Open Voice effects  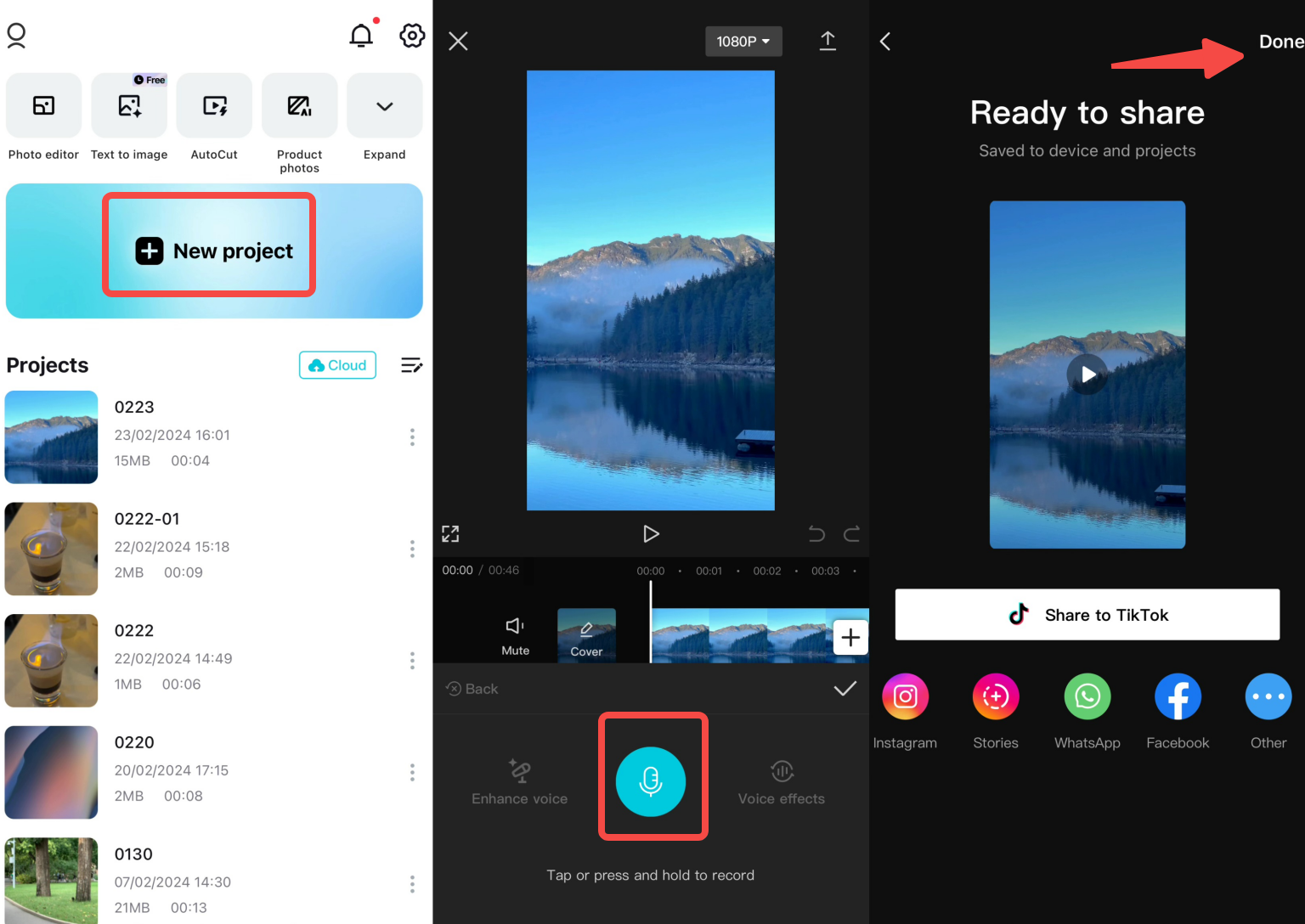tap(781, 782)
